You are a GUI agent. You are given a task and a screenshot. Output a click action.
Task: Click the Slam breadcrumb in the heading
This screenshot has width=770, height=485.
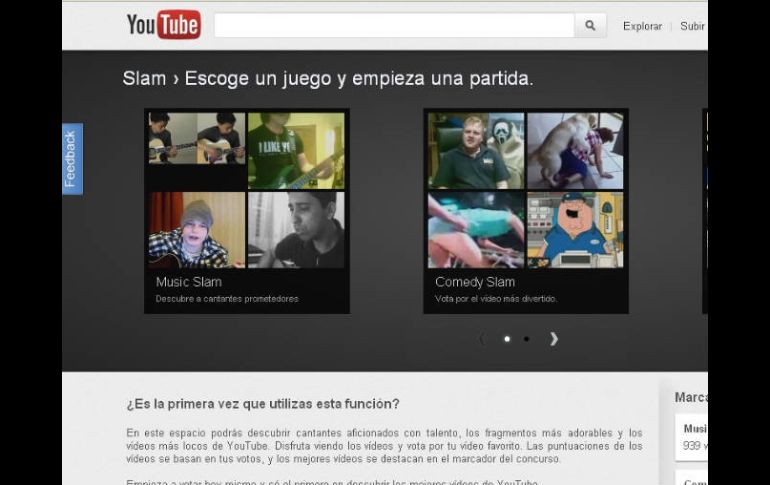(144, 78)
